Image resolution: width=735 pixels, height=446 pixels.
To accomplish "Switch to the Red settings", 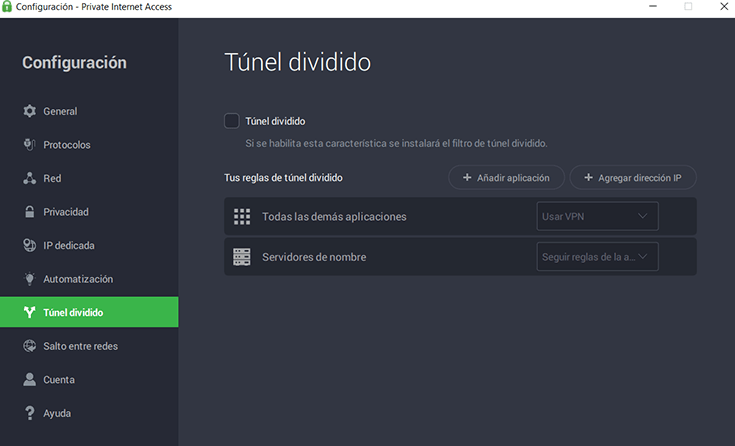I will coord(89,178).
